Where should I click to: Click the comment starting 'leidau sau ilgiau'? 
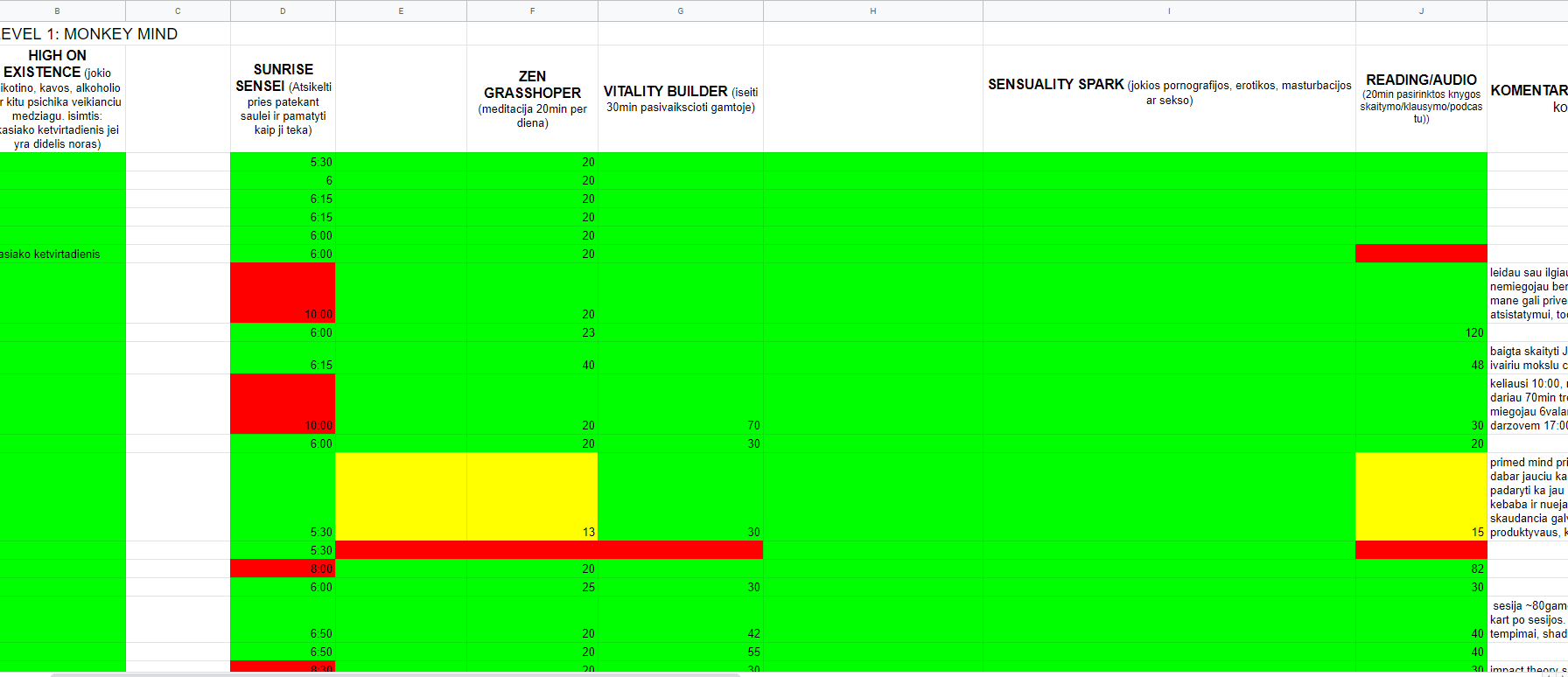(1528, 293)
